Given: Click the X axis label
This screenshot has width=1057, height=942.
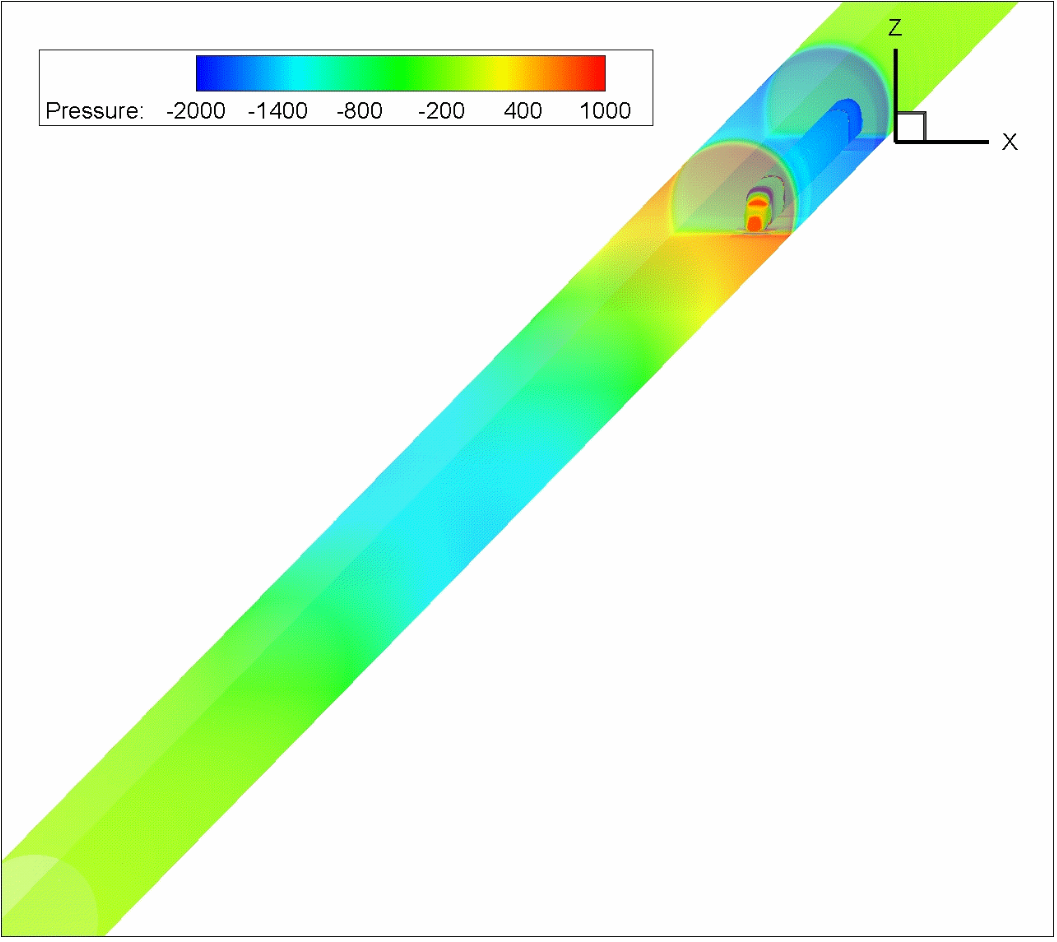Looking at the screenshot, I should click(1010, 143).
